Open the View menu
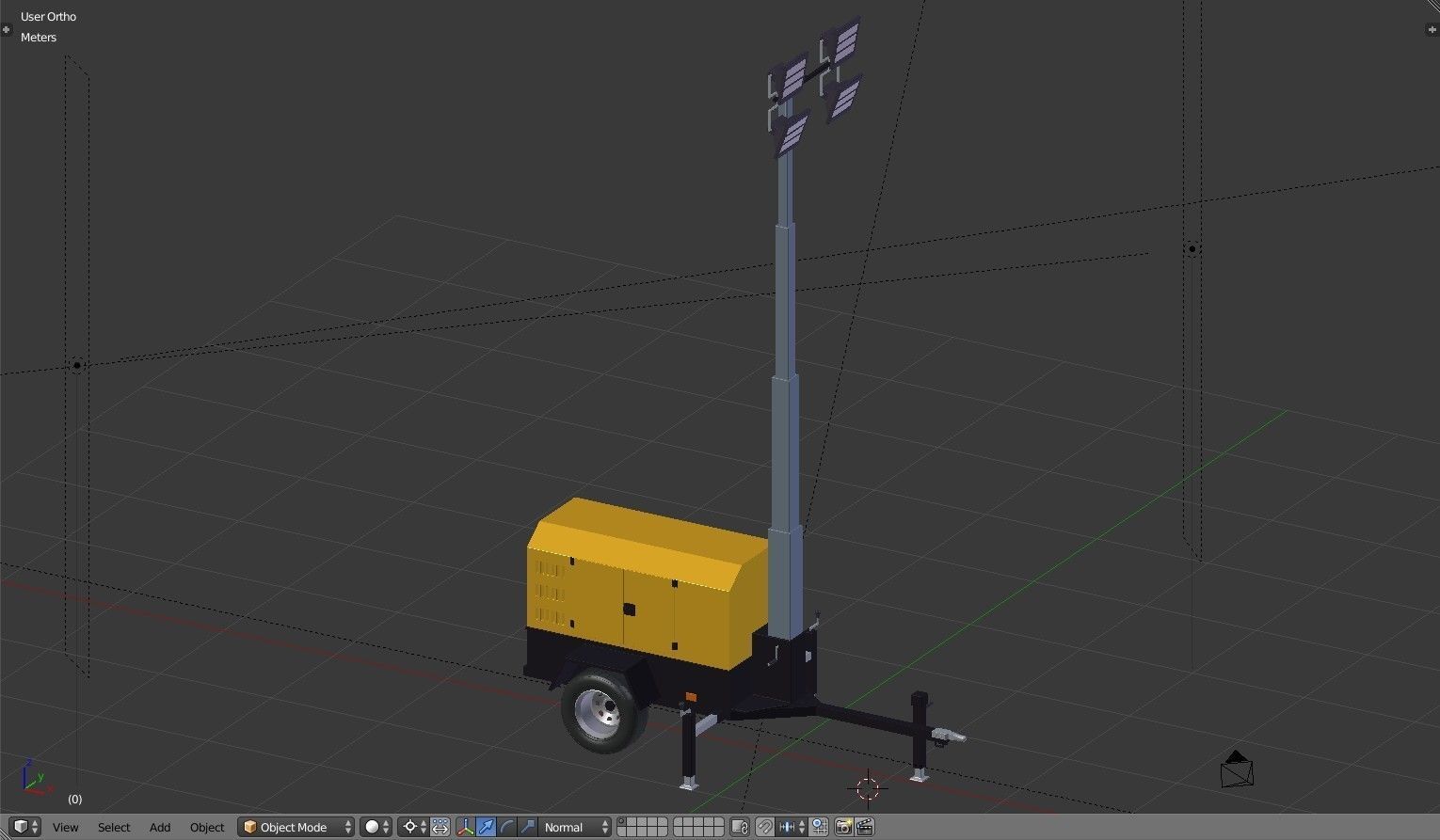This screenshot has height=840, width=1440. click(65, 827)
